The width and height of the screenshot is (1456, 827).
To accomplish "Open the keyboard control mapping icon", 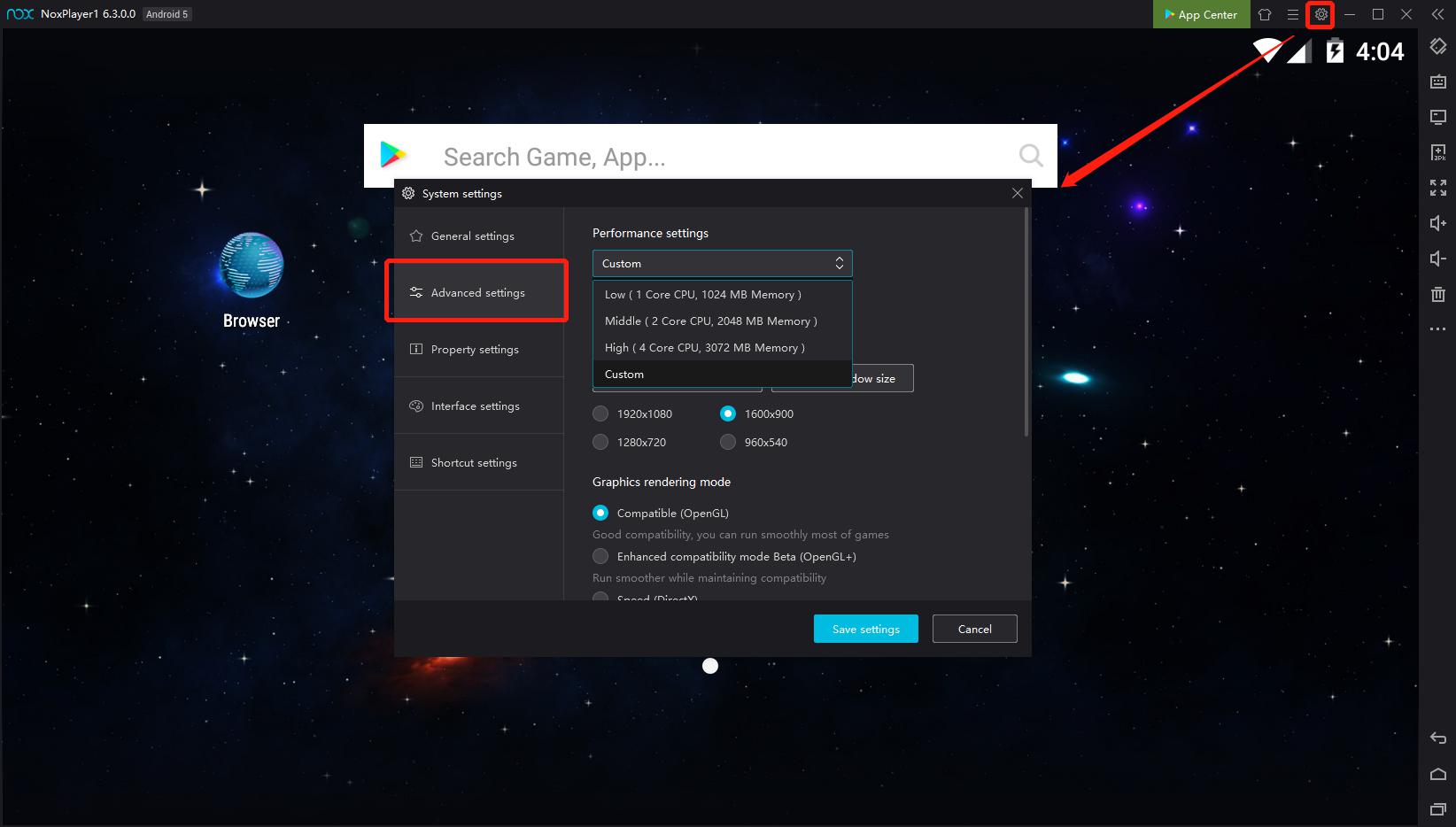I will pos(1437,81).
